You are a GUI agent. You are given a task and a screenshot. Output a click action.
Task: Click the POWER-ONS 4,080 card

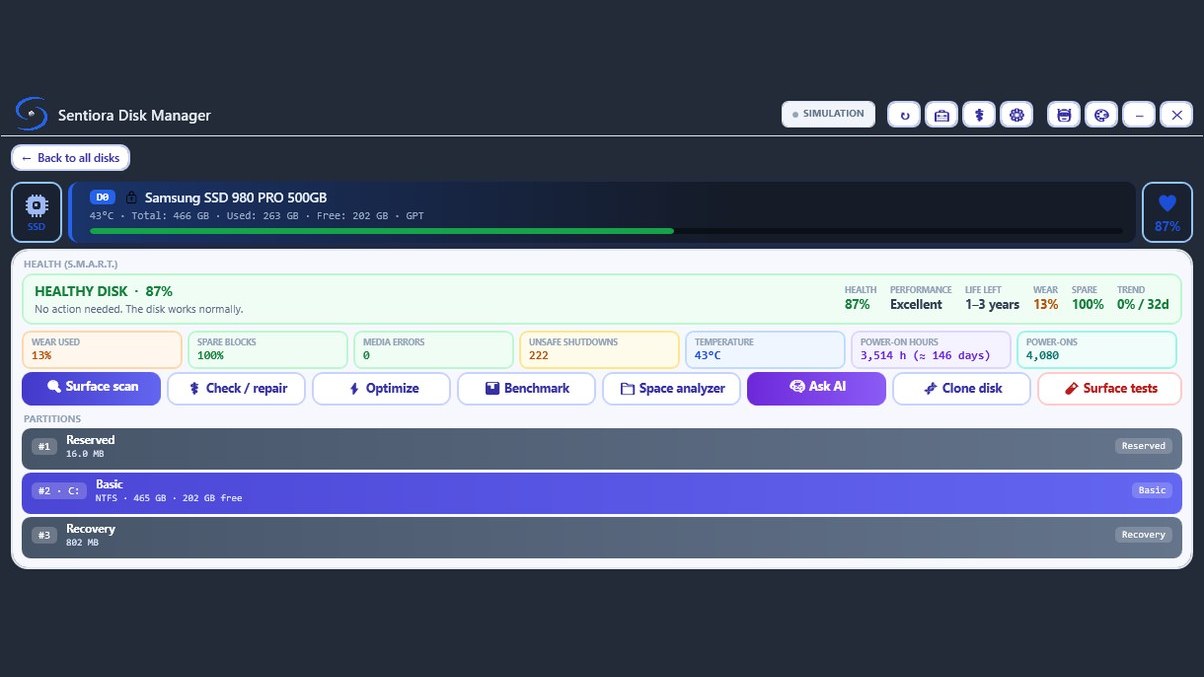click(x=1096, y=350)
